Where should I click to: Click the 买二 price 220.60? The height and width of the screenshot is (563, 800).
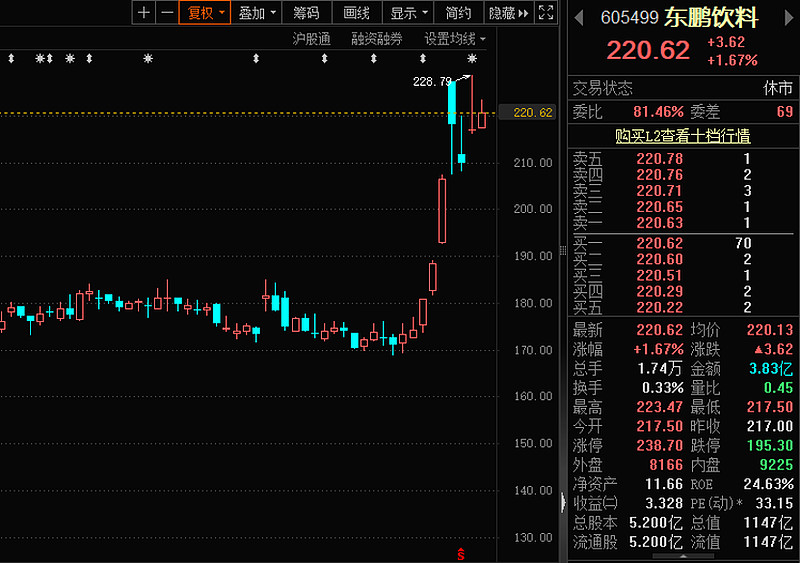click(659, 259)
